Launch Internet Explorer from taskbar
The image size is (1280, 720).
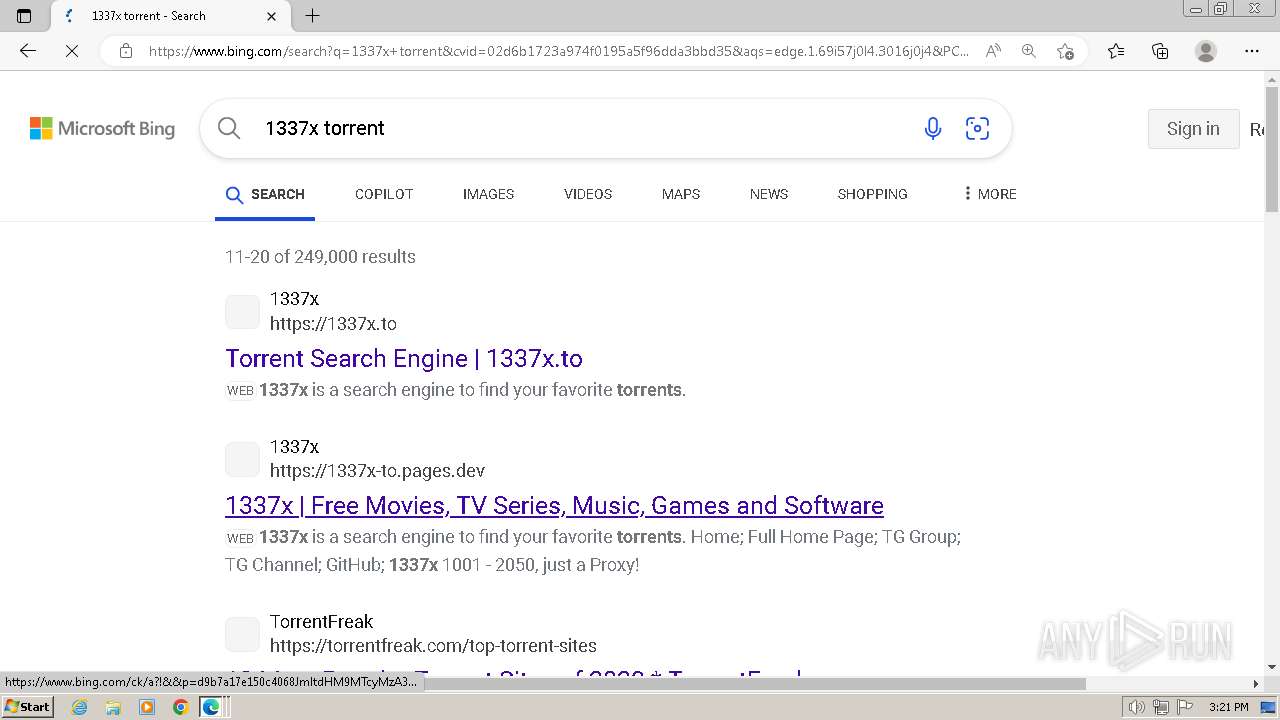80,707
